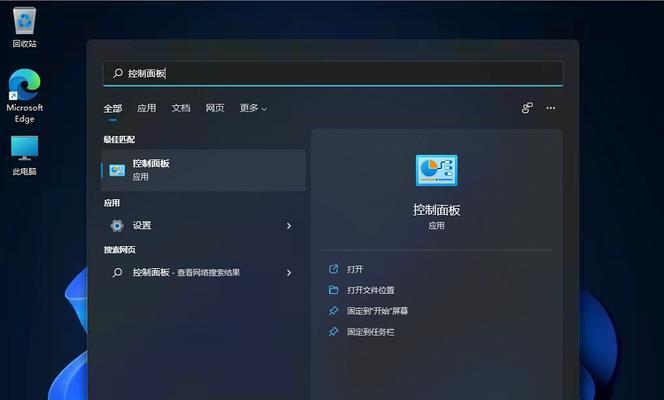The image size is (664, 400).
Task: Click 打开 to open Control Panel
Action: coord(355,269)
